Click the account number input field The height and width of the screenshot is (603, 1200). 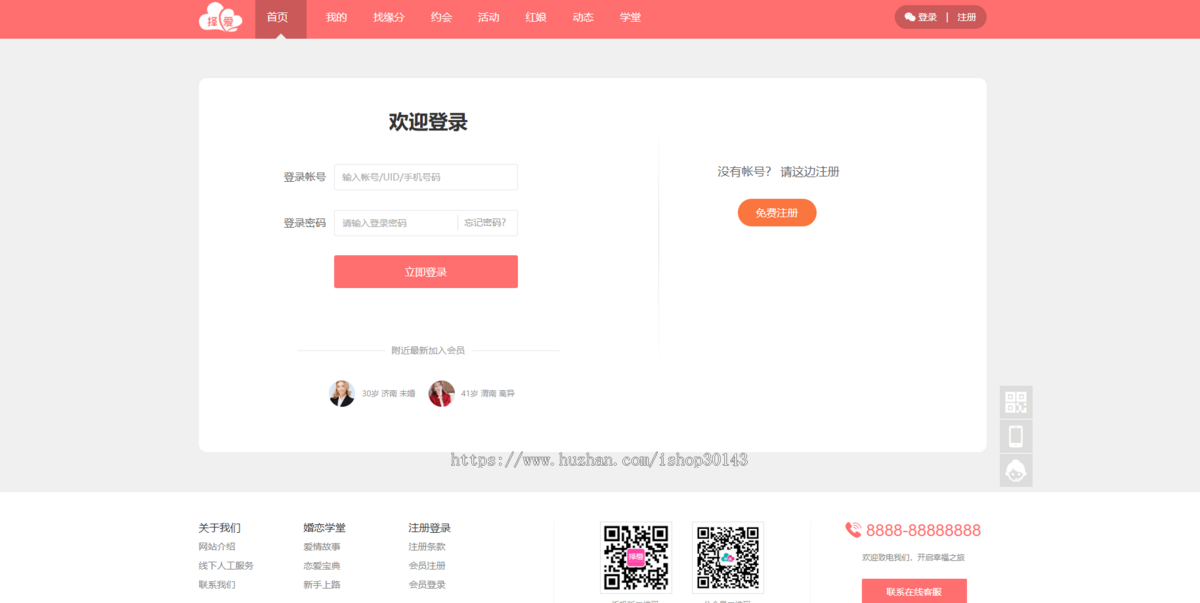click(425, 176)
